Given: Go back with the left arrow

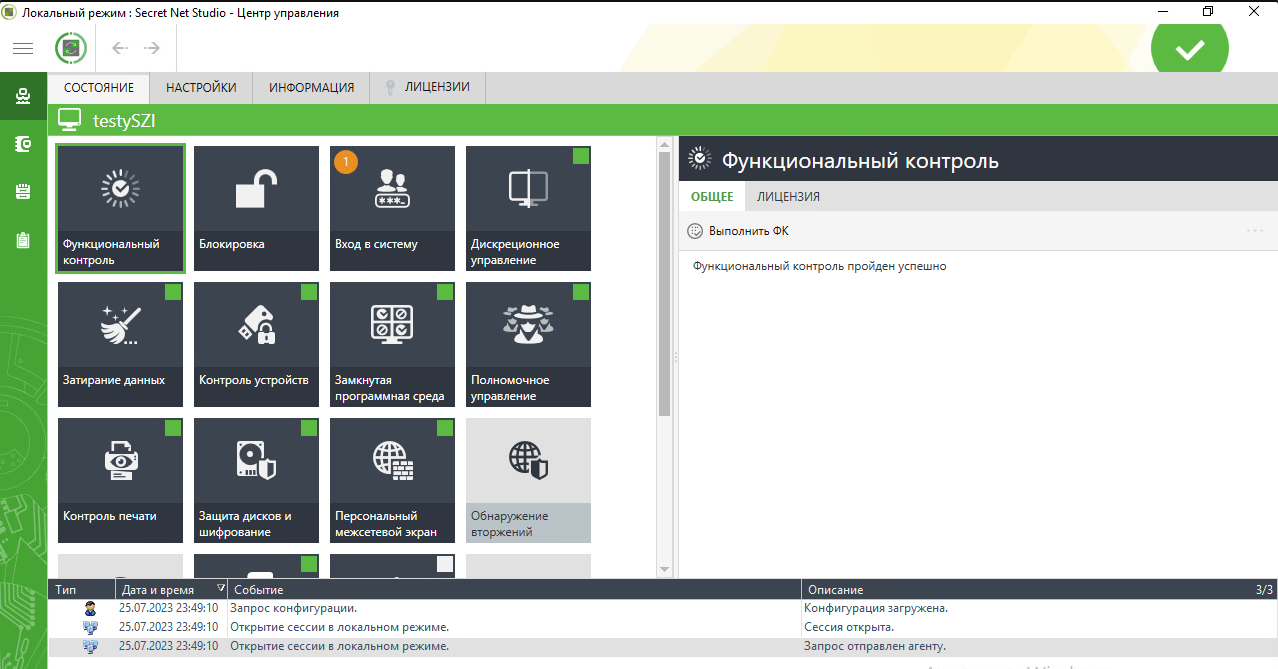Looking at the screenshot, I should click(x=120, y=48).
